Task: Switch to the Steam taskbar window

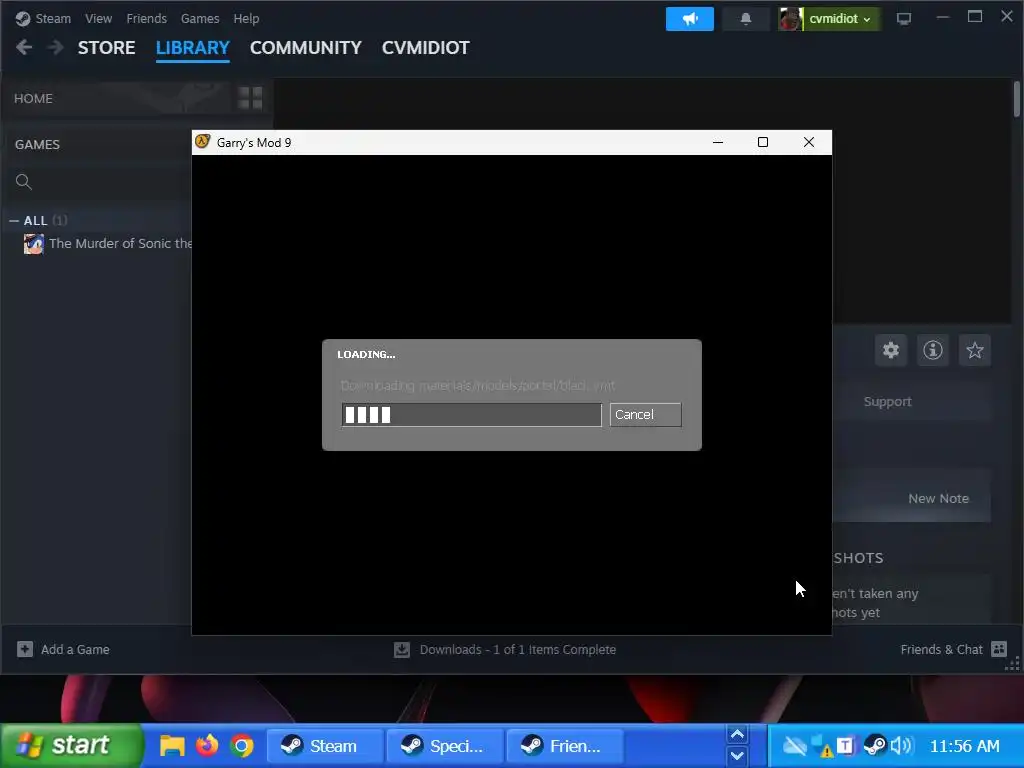Action: tap(325, 746)
